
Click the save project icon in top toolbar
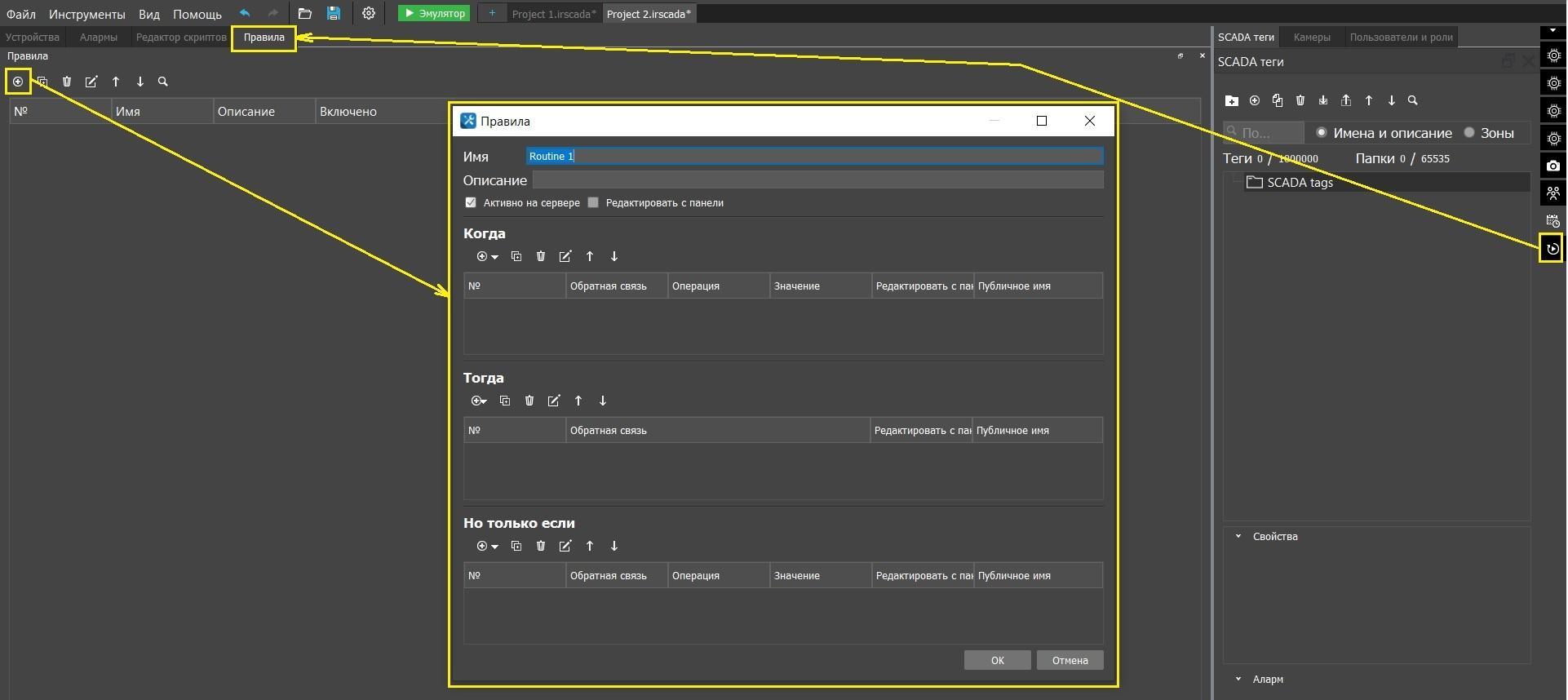pyautogui.click(x=333, y=14)
